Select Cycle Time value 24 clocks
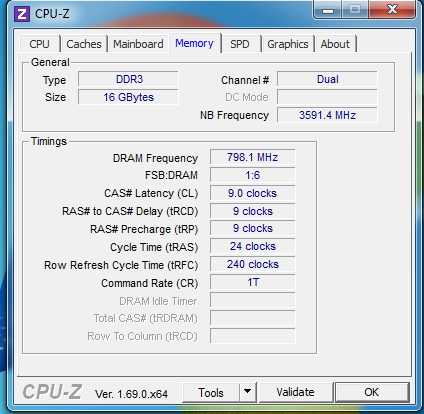This screenshot has height=414, width=424. click(253, 246)
